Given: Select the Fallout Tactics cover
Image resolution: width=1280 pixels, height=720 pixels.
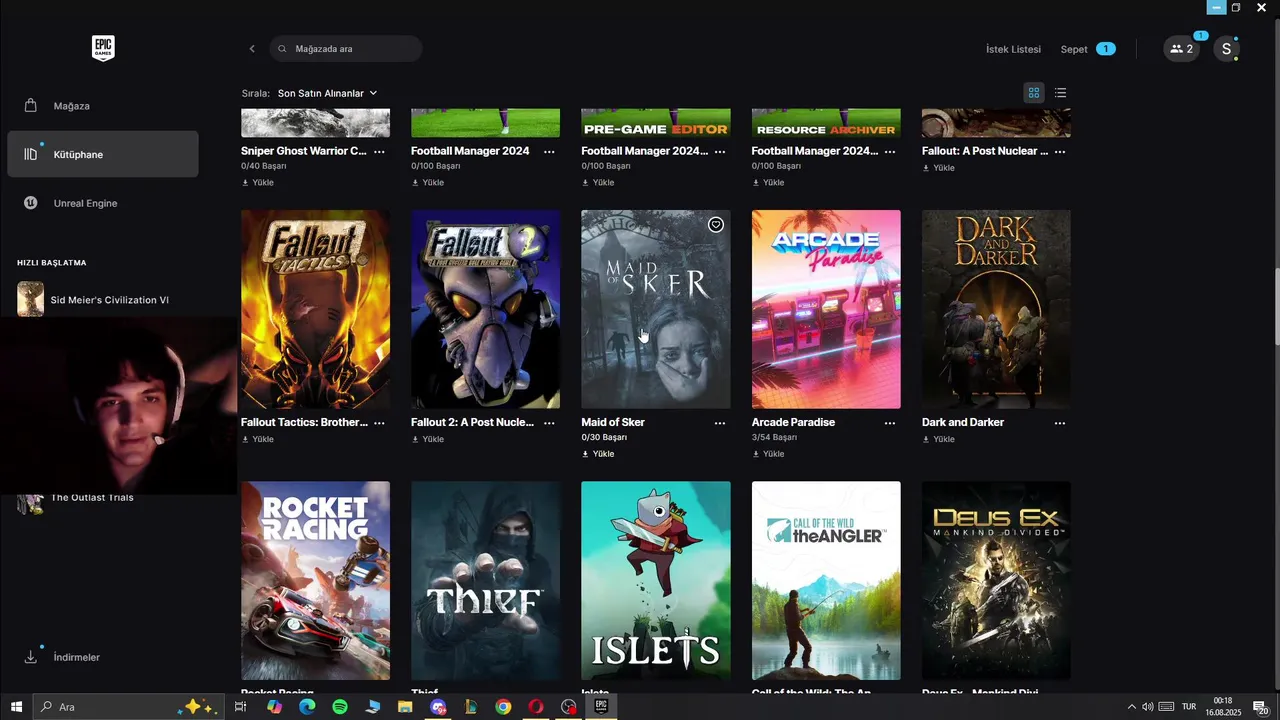Looking at the screenshot, I should coord(315,309).
